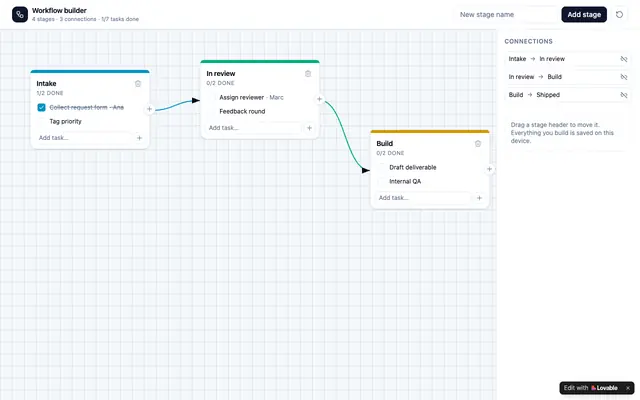Focus the Add task field in Build
Screen dimensions: 640x400
[424, 198]
